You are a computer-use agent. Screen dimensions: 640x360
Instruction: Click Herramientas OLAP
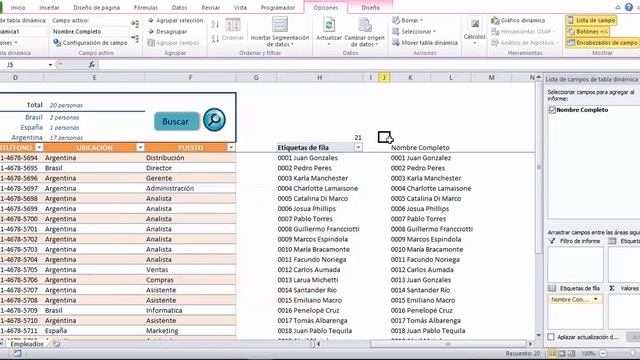[522, 31]
